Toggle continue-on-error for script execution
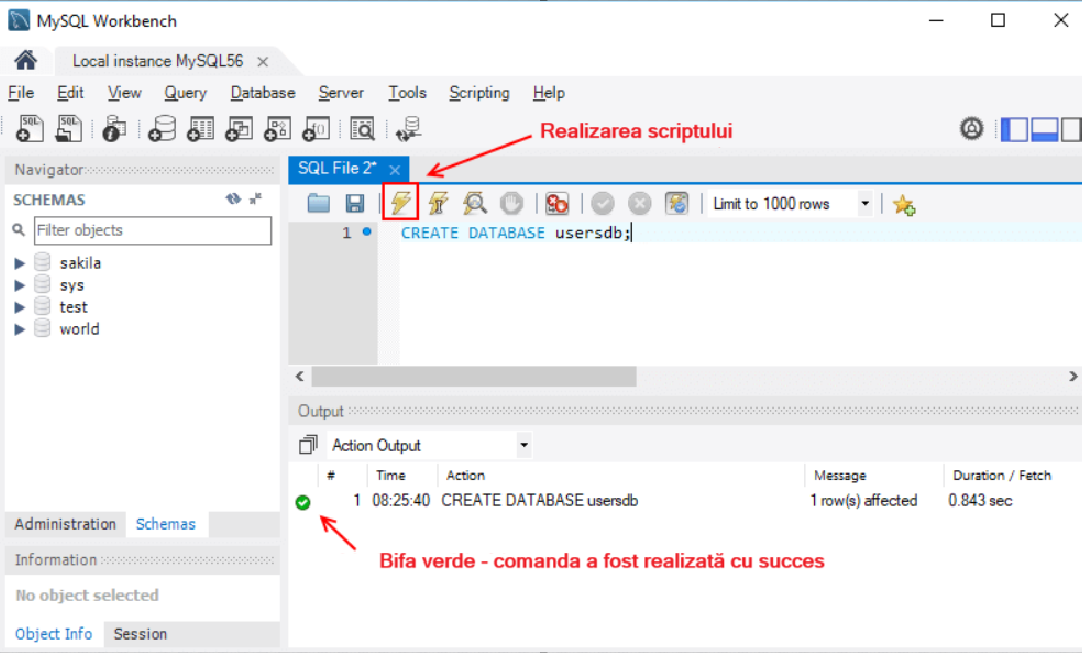The width and height of the screenshot is (1082, 653). [x=557, y=204]
